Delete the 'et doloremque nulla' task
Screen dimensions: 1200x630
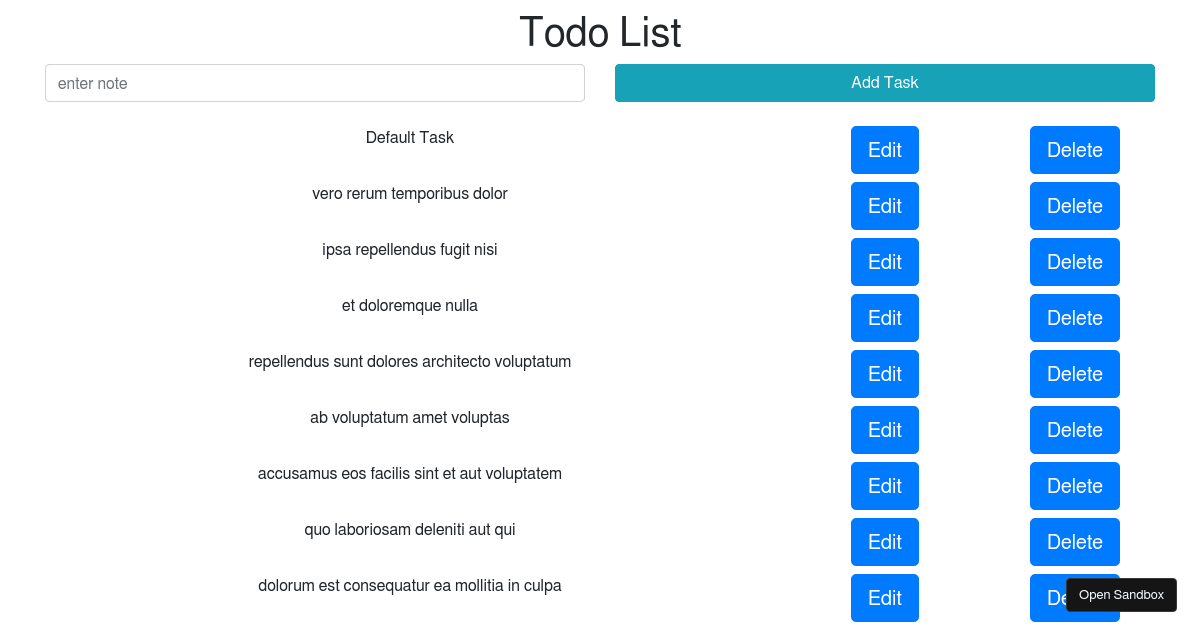point(1074,318)
